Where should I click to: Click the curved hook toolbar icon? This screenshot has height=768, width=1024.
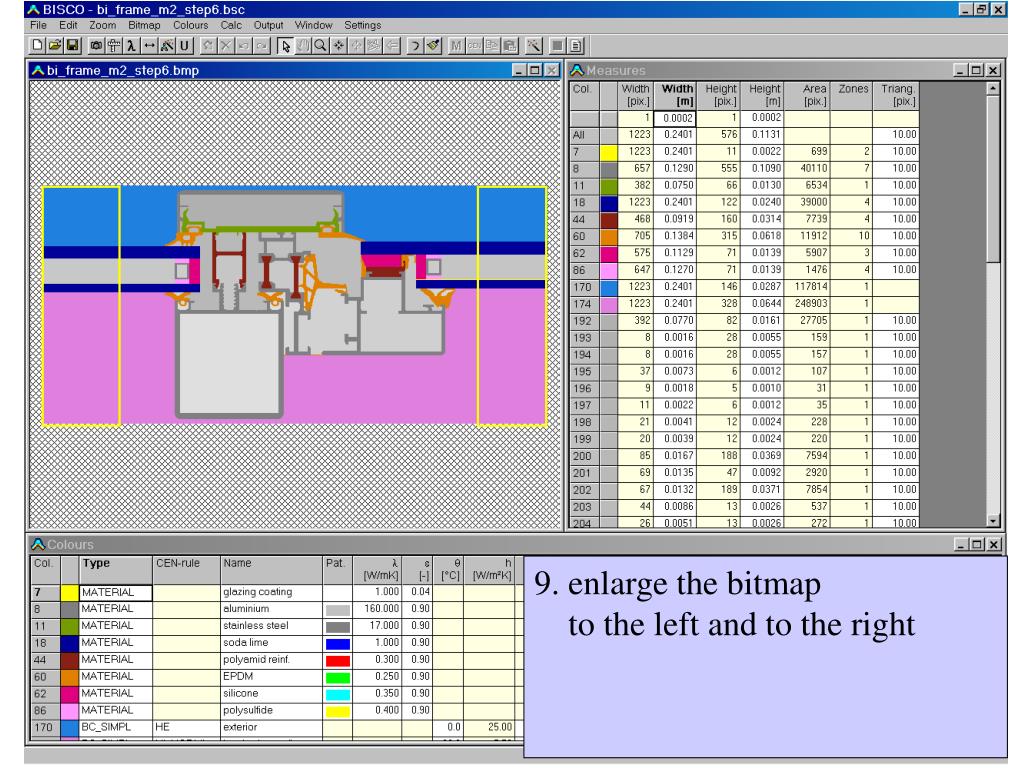415,46
